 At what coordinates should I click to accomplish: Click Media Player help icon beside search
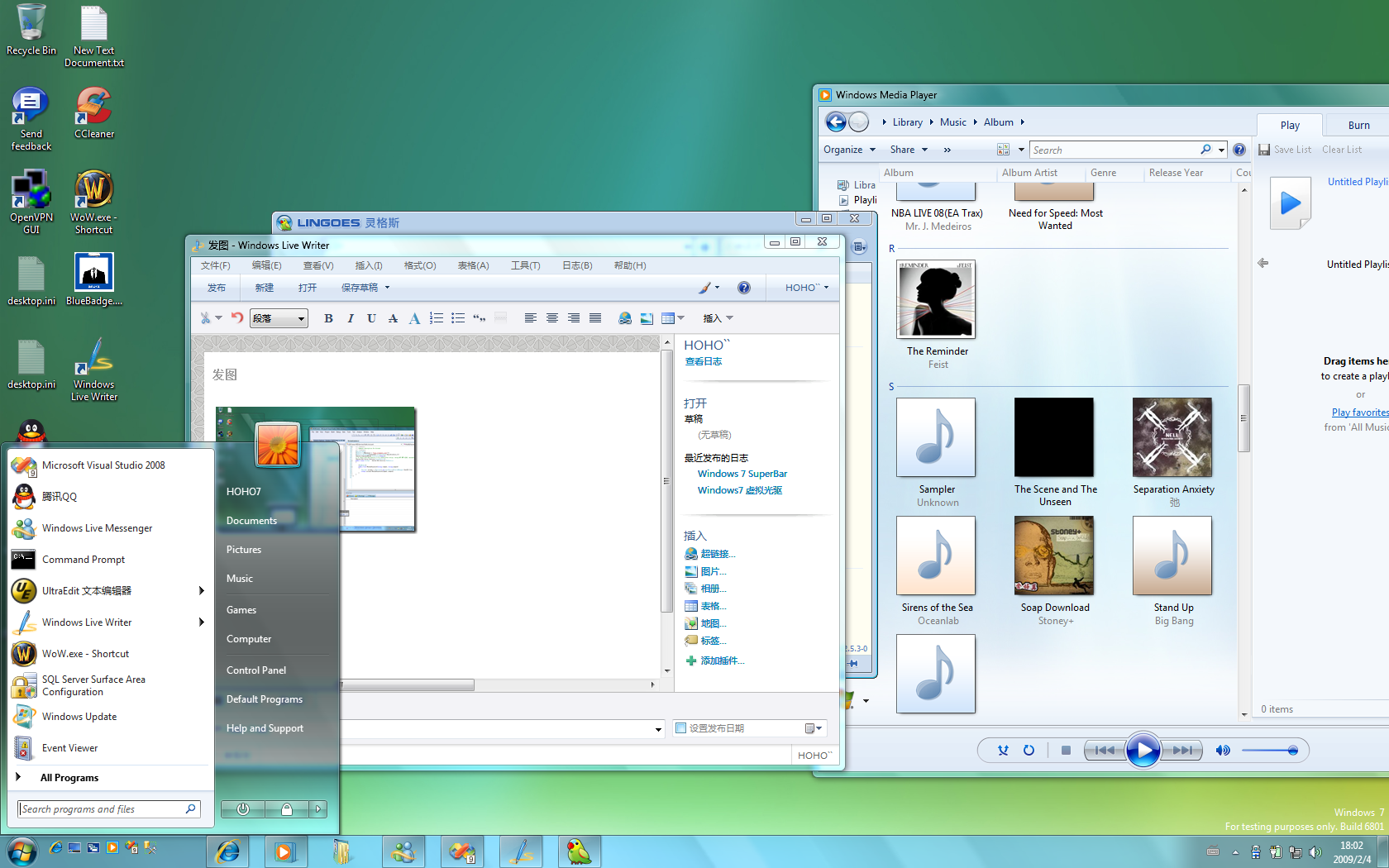(1239, 150)
